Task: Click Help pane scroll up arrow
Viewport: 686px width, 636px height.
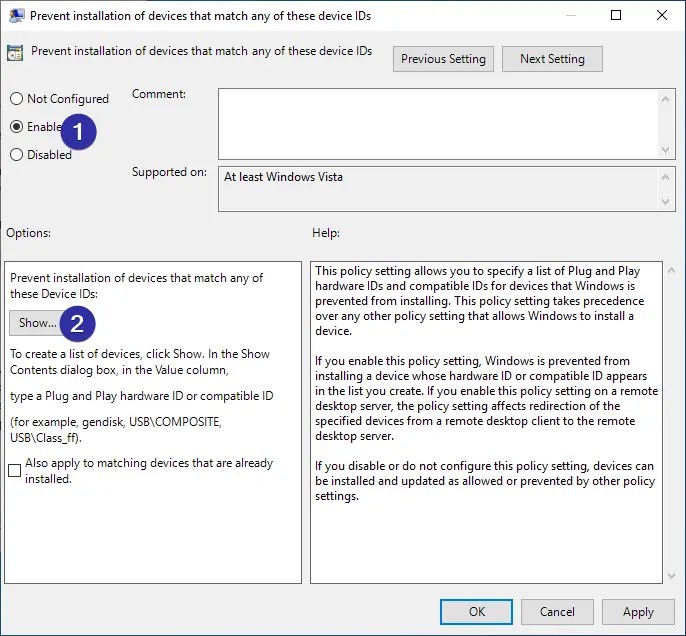Action: tap(672, 271)
